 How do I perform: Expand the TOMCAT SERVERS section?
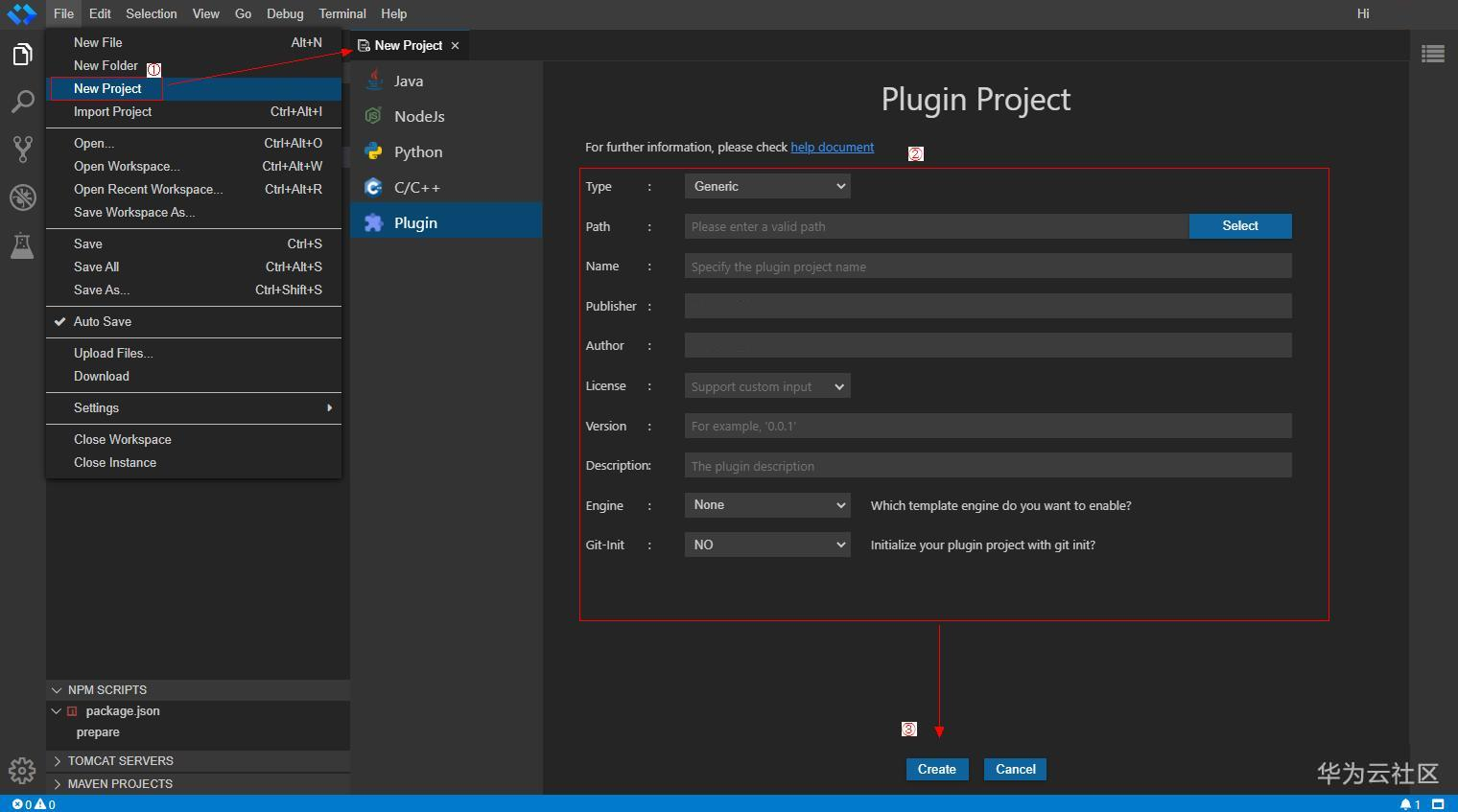coord(120,761)
